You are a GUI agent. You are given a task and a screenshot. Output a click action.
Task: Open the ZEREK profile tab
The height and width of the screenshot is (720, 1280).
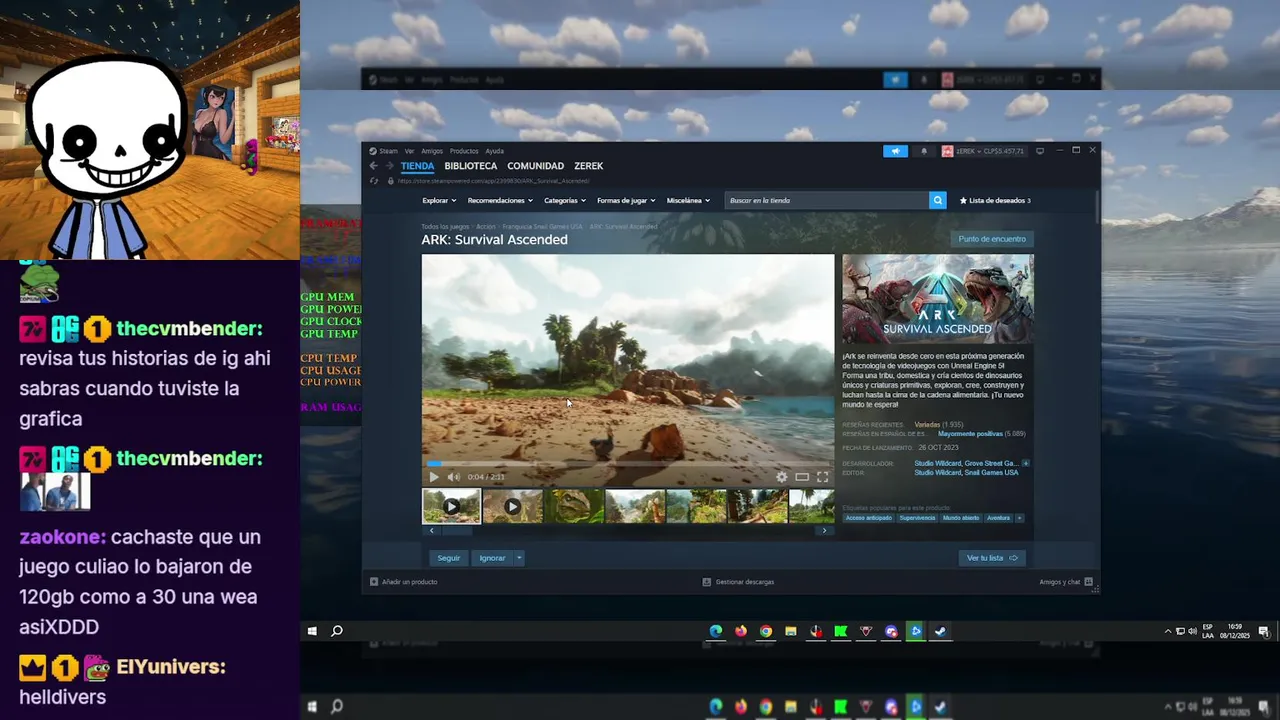tap(588, 166)
